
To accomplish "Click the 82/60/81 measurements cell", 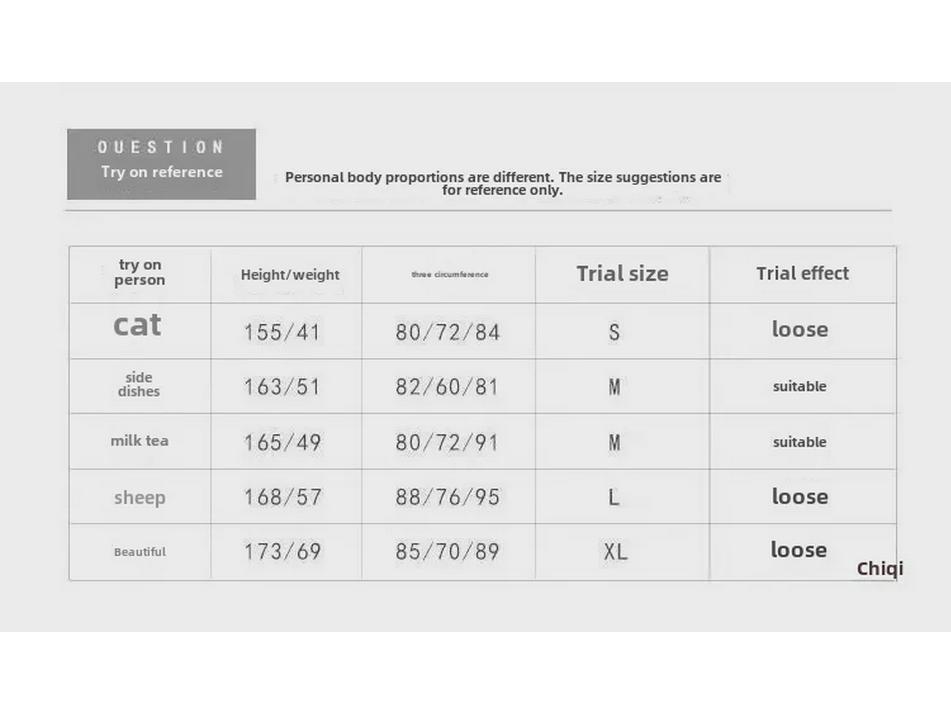I will (447, 387).
